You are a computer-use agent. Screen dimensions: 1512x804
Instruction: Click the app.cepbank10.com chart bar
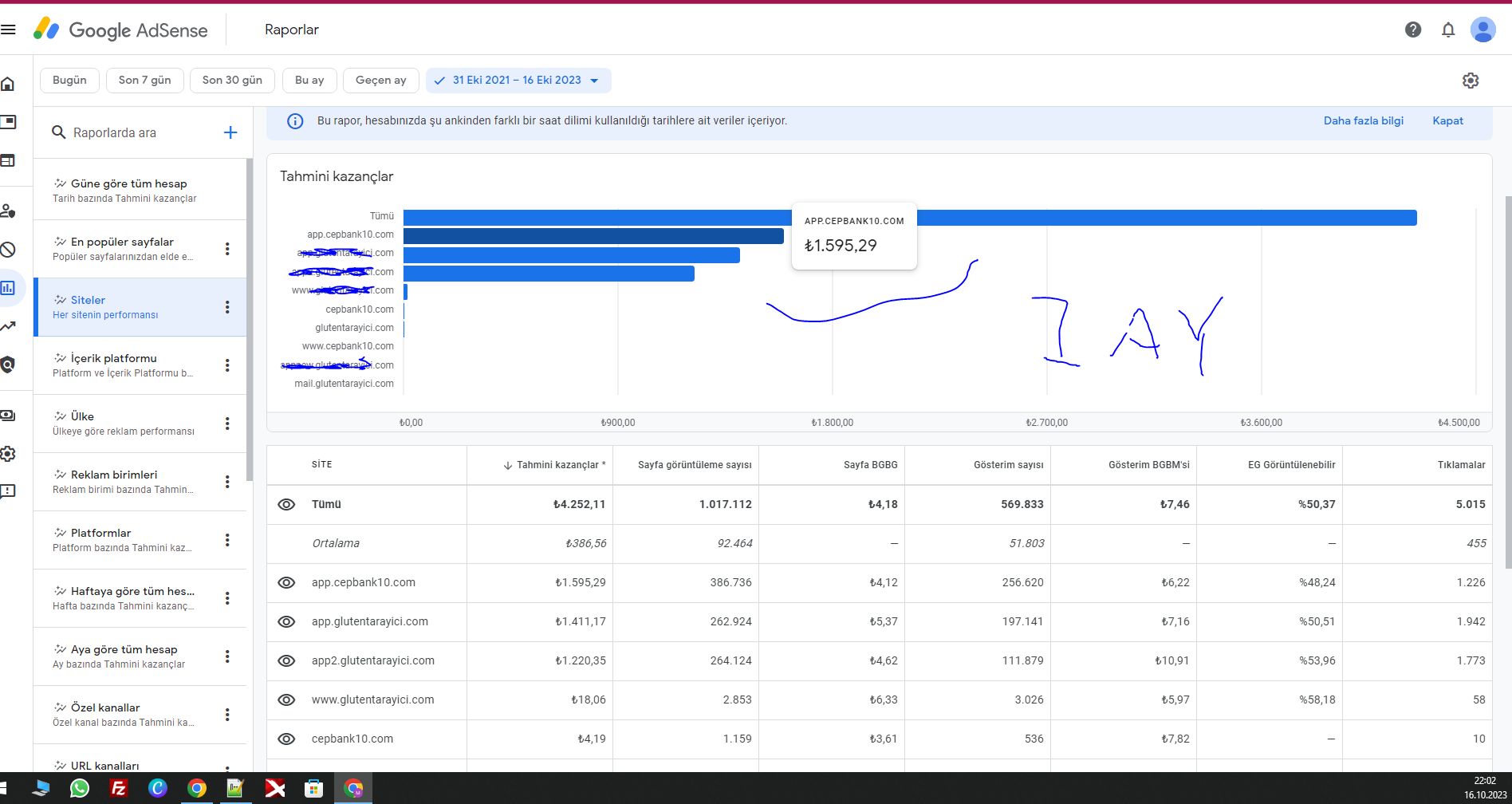593,236
